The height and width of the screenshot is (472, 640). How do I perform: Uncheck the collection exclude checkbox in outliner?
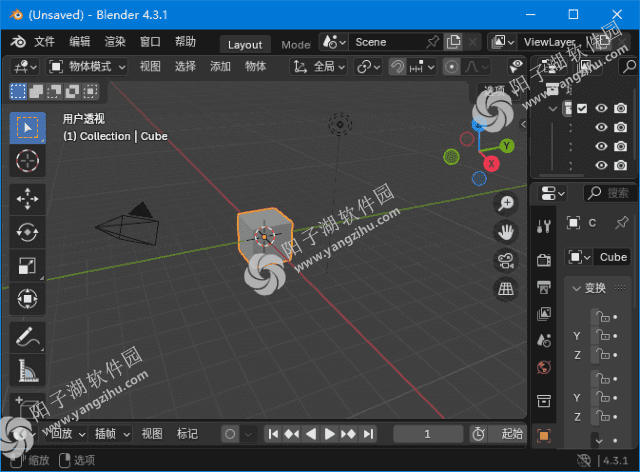coord(582,109)
